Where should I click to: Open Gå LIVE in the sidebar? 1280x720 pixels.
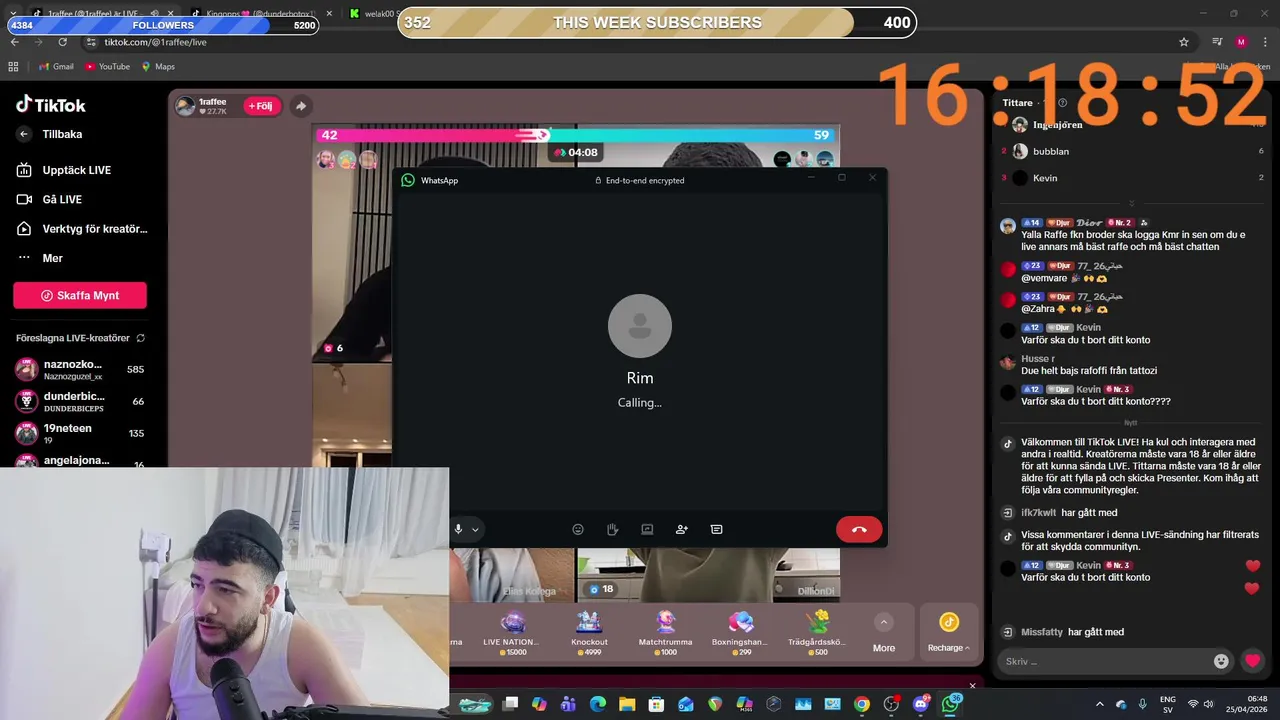49,199
